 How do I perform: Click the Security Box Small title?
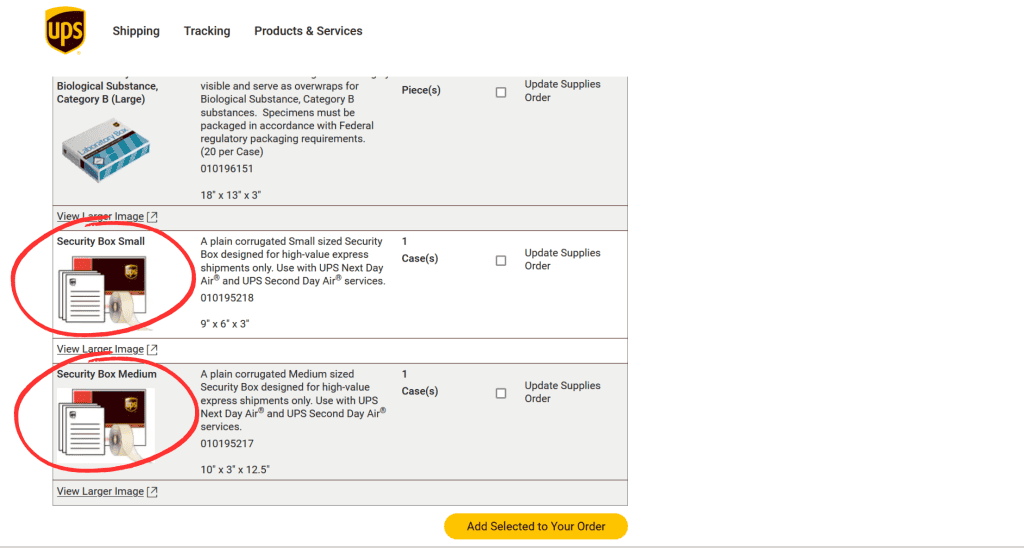tap(101, 241)
